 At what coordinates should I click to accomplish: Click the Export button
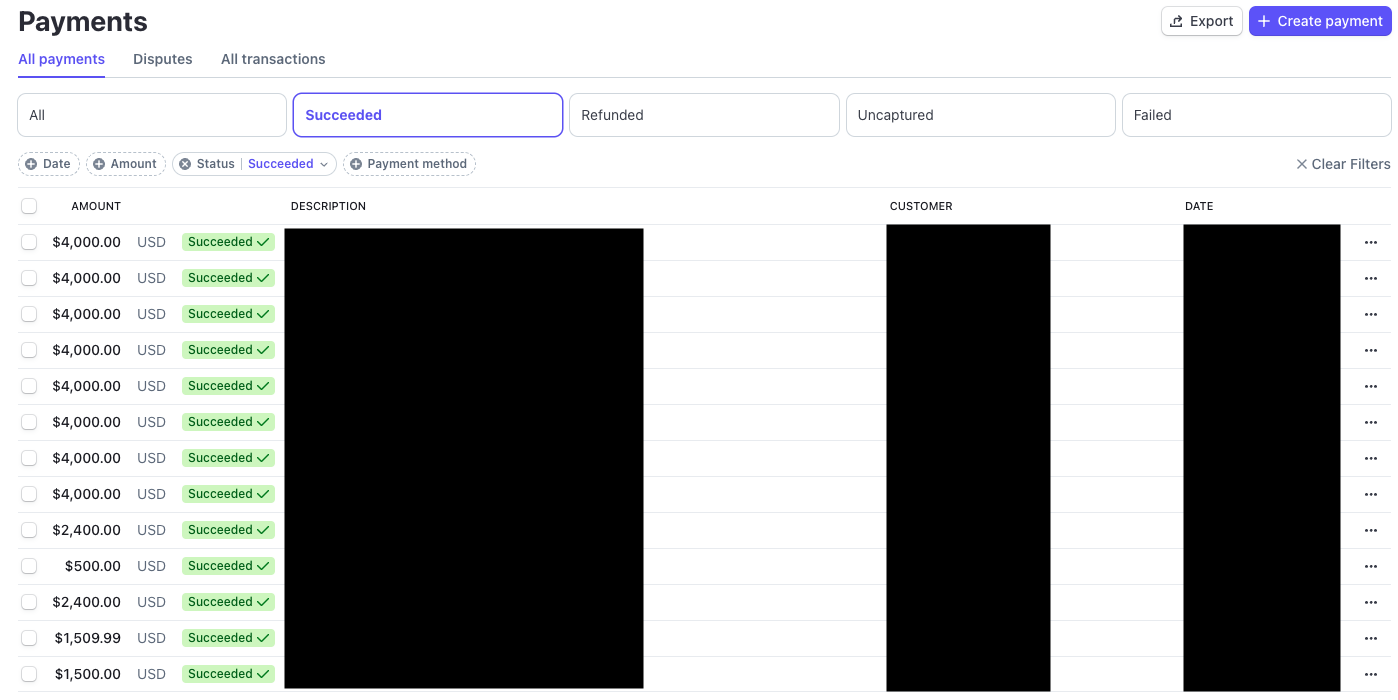pyautogui.click(x=1201, y=21)
